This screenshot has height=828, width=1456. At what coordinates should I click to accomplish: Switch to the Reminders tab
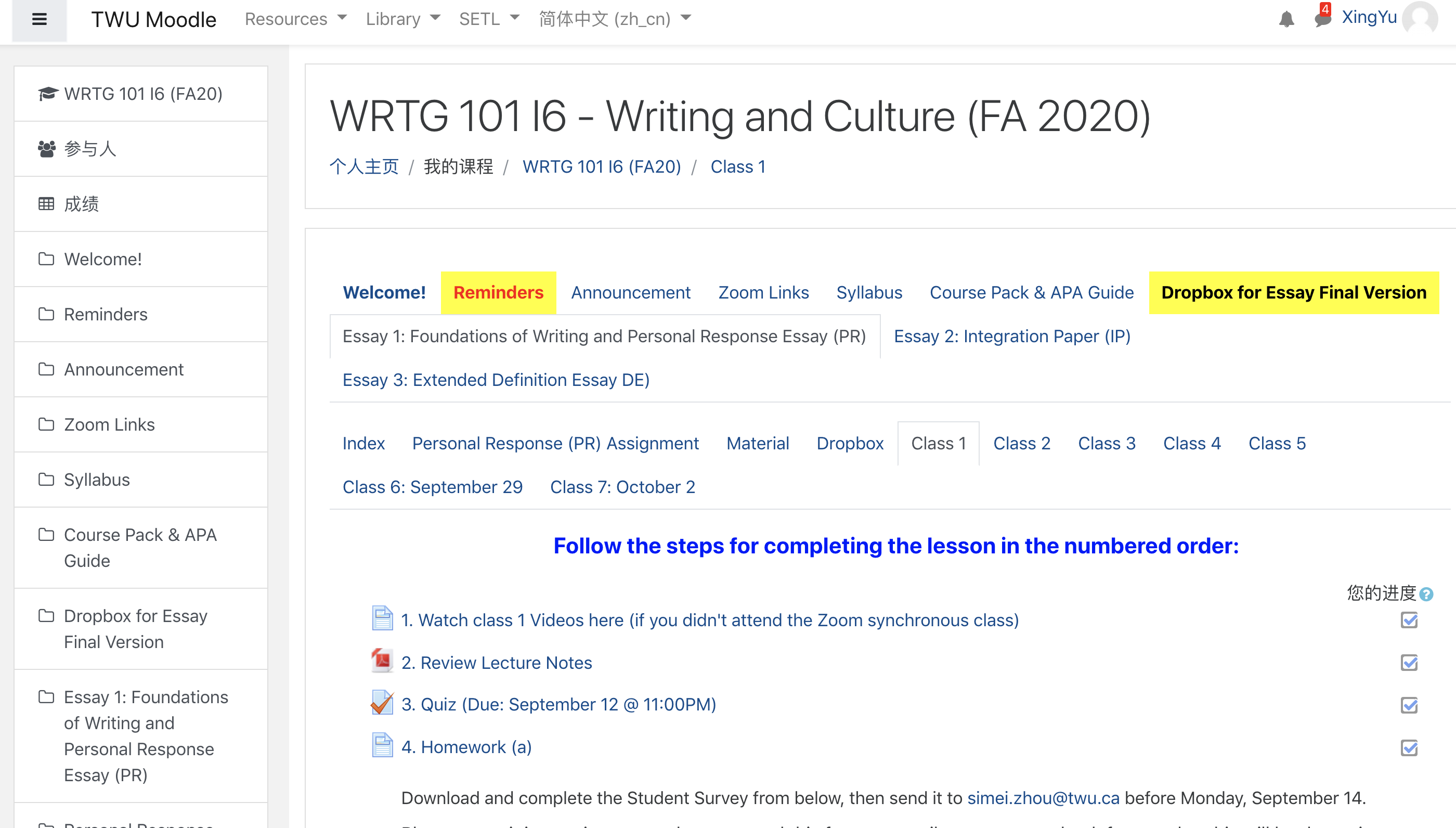(498, 292)
